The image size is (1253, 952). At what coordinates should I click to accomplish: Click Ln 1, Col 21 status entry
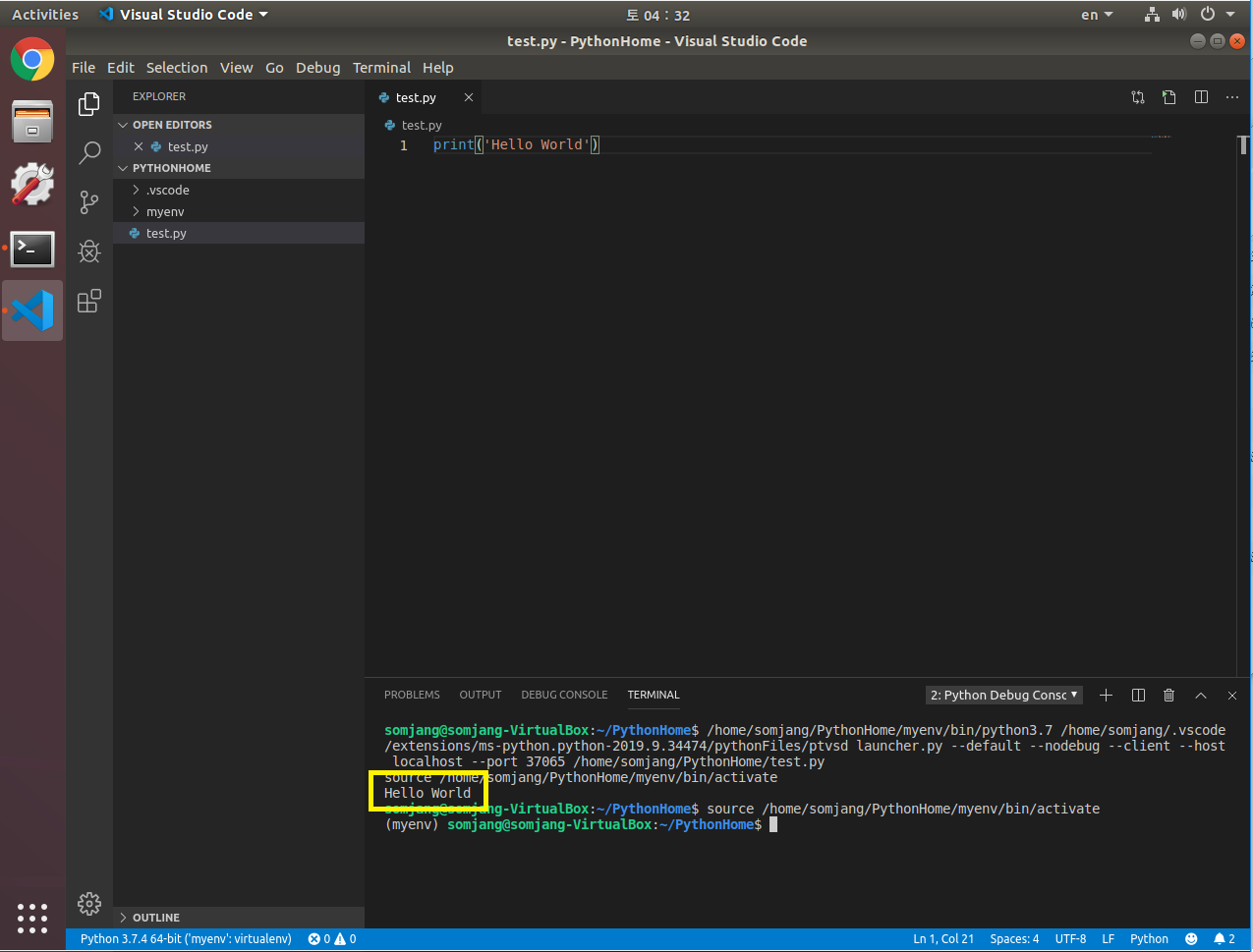(x=943, y=939)
